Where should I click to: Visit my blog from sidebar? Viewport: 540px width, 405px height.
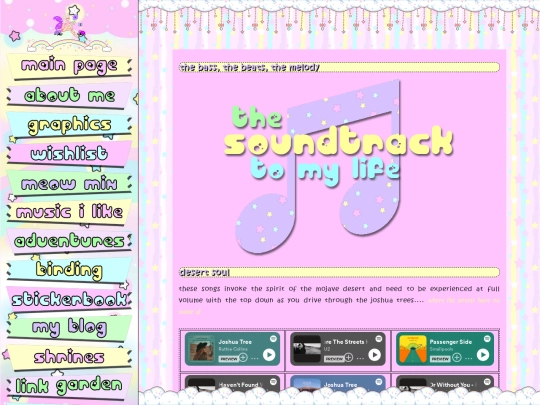(69, 328)
